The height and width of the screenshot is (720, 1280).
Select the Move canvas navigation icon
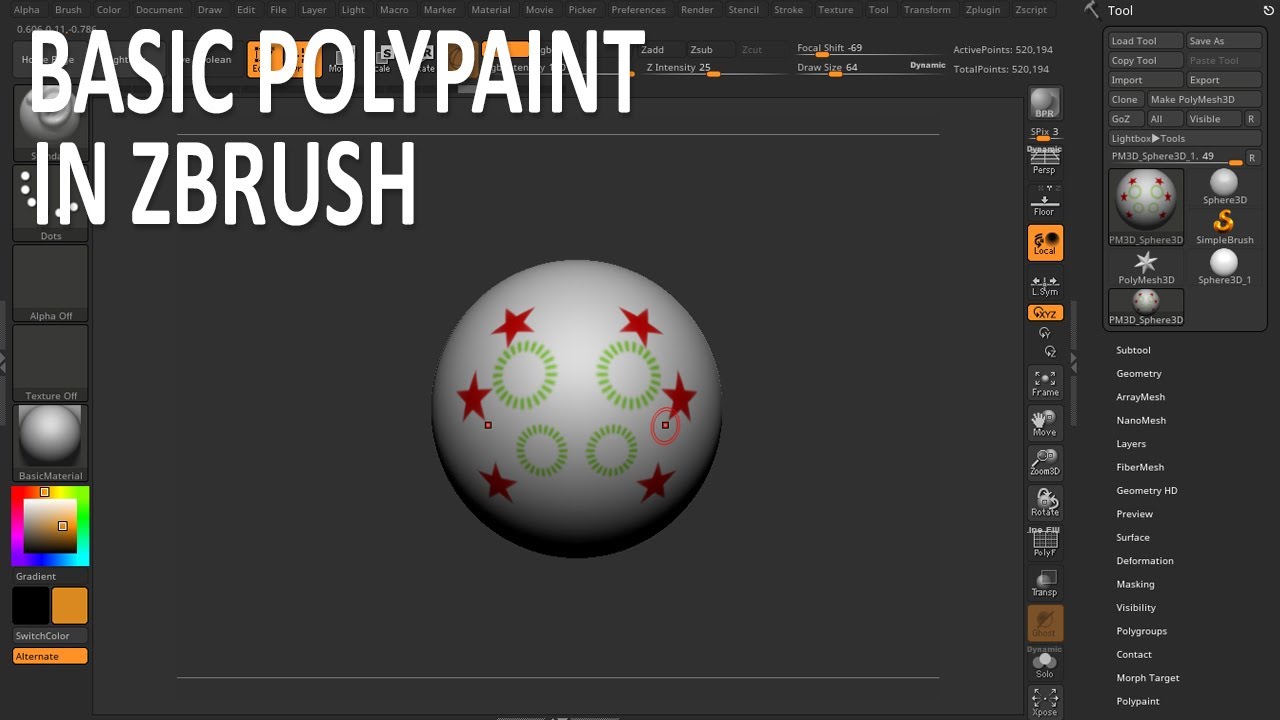tap(1045, 423)
